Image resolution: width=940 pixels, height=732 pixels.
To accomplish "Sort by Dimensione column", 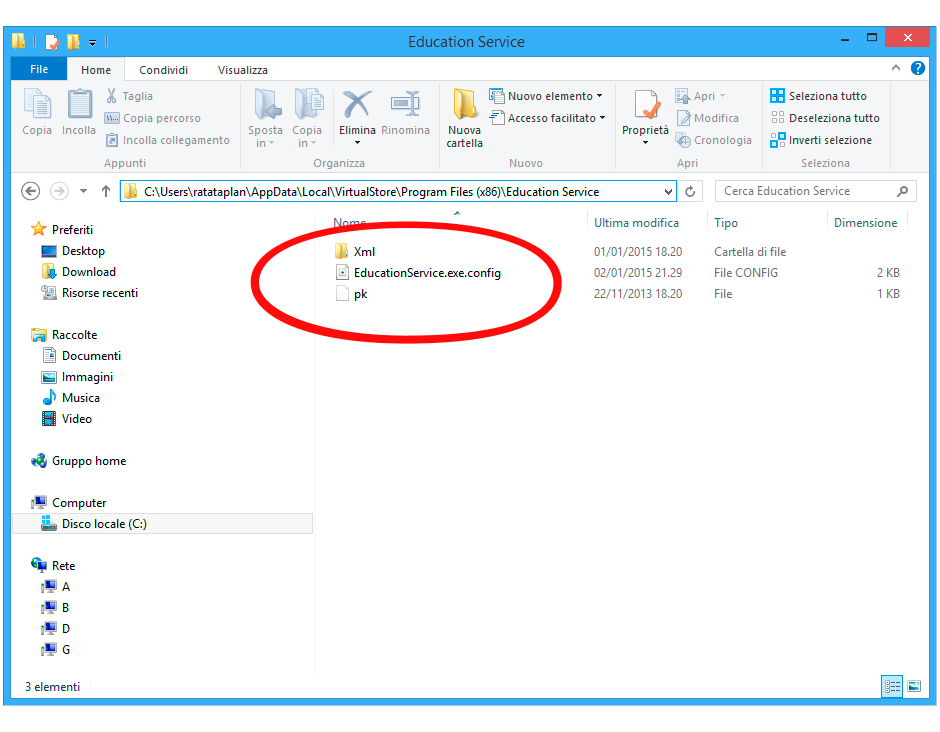I will tap(867, 223).
